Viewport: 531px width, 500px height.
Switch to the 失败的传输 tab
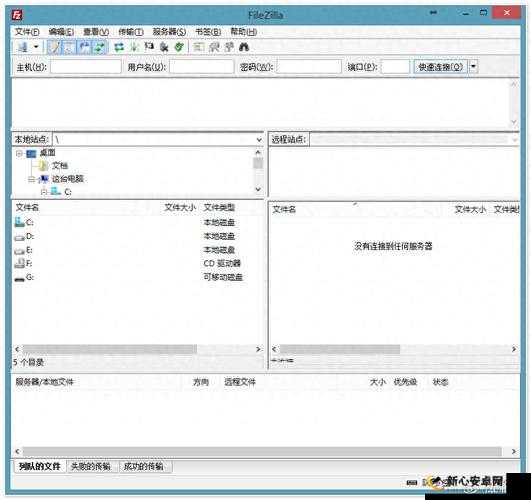click(x=91, y=466)
